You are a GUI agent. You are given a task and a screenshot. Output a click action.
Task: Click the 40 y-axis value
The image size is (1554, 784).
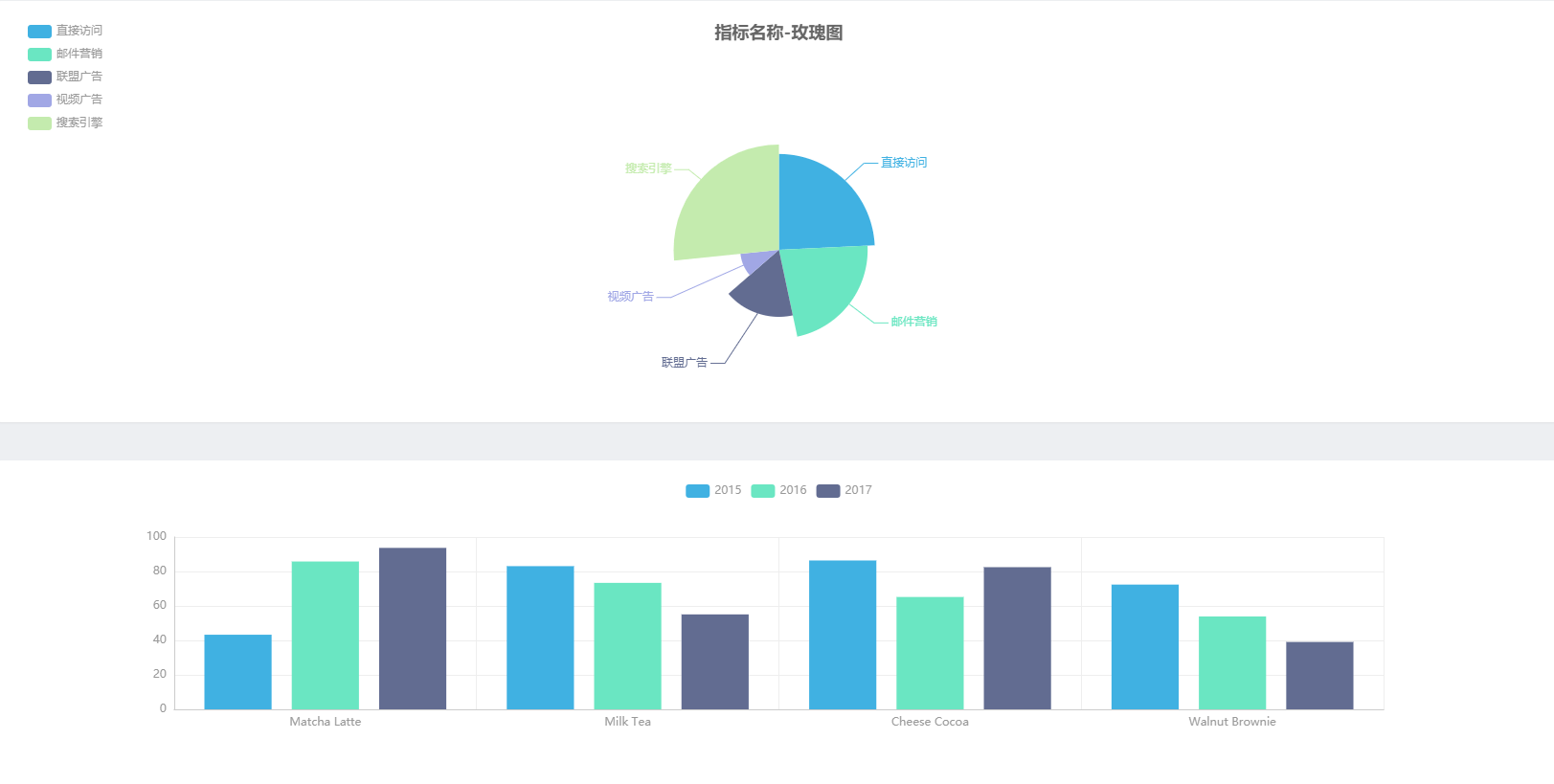pyautogui.click(x=160, y=639)
